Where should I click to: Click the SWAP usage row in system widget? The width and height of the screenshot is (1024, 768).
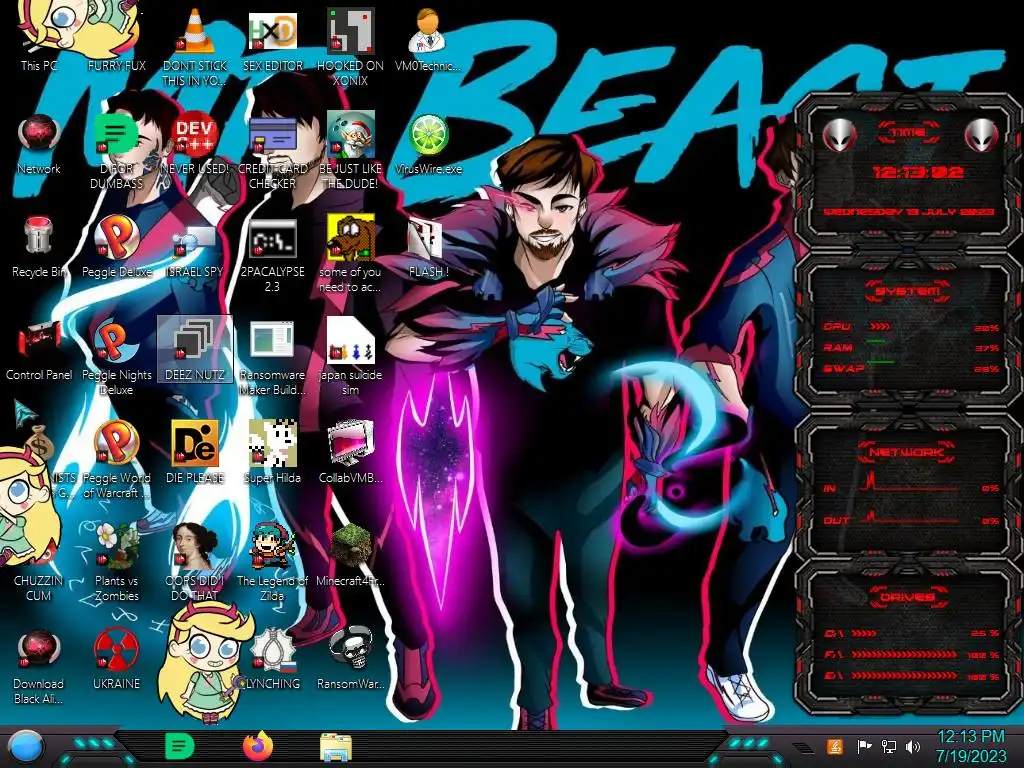coord(911,368)
